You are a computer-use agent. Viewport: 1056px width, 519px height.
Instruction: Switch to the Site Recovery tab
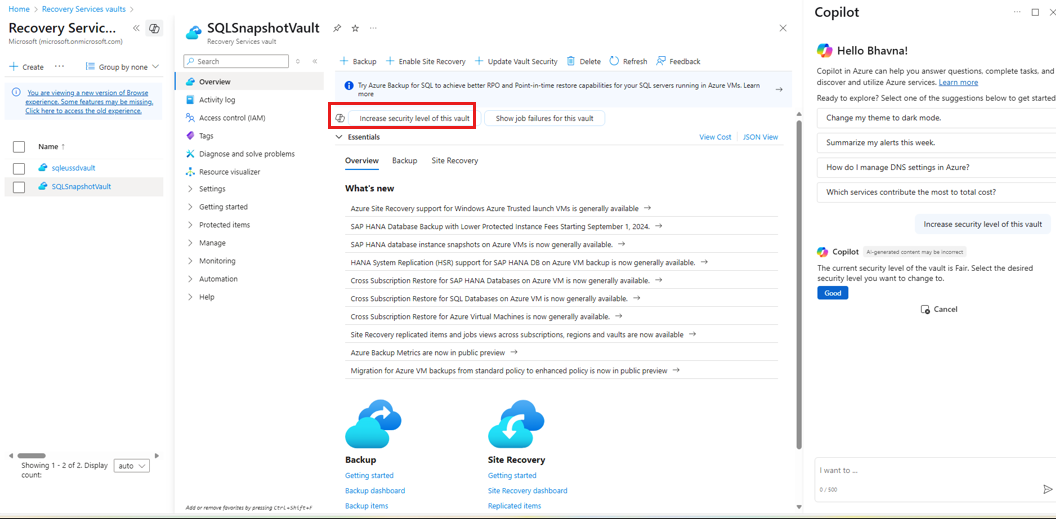tap(454, 161)
